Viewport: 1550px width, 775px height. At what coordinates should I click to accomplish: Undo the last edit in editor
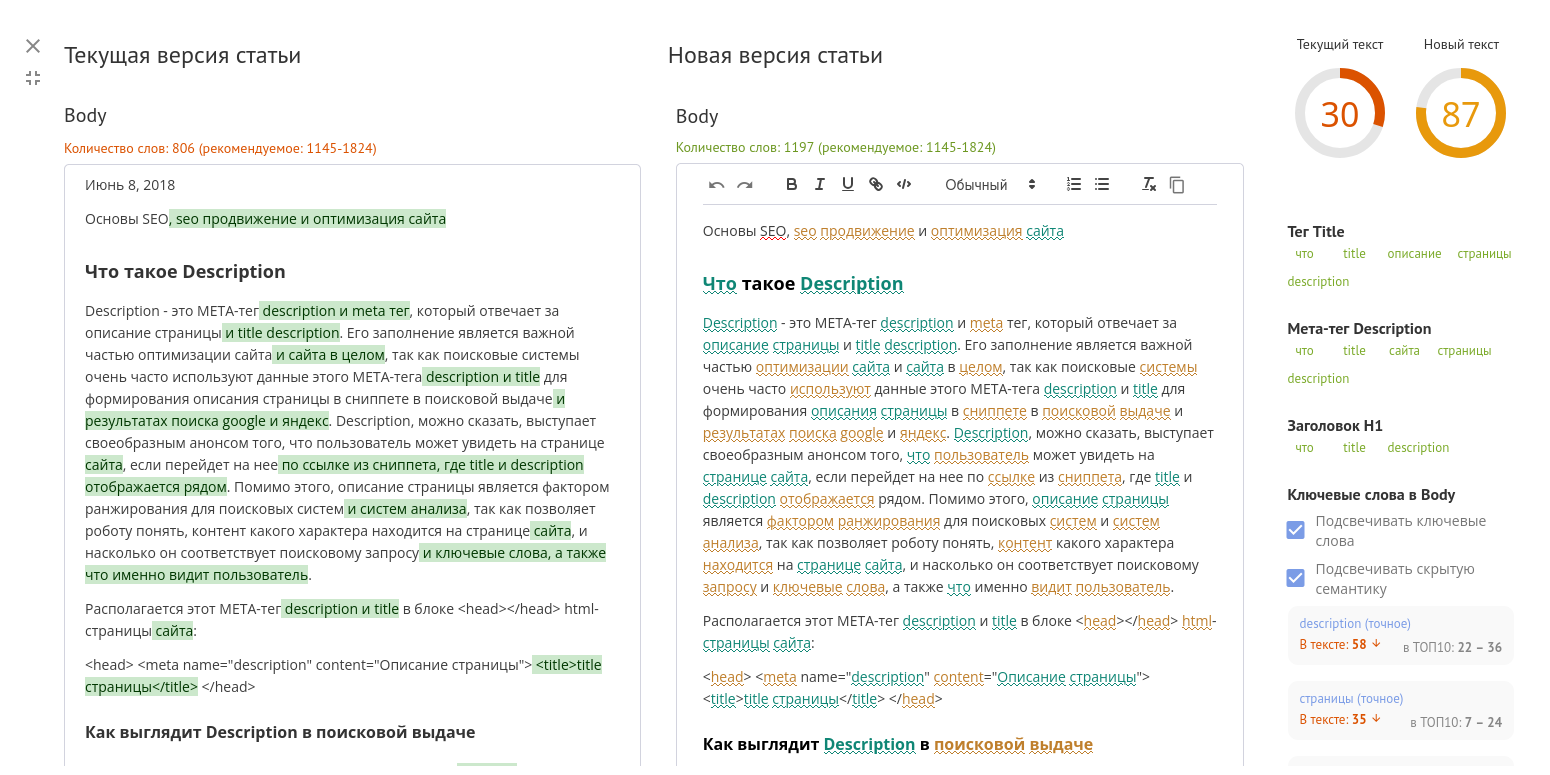pos(716,185)
